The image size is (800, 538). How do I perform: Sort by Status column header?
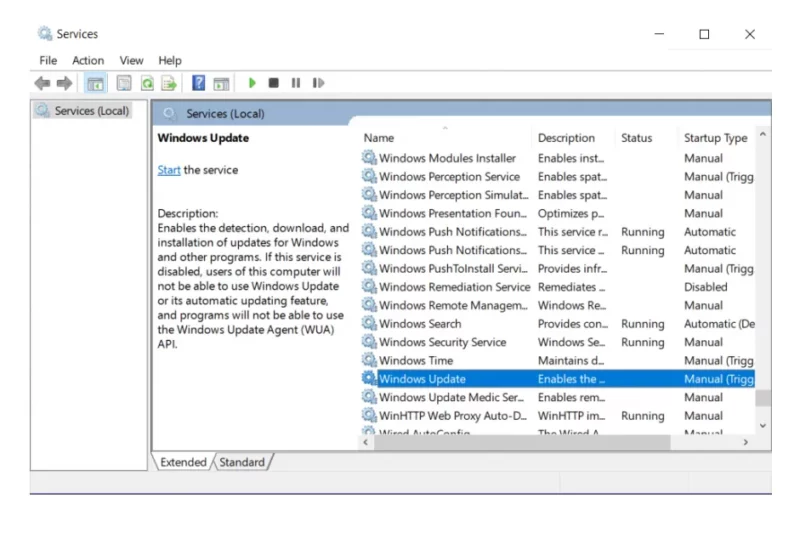coord(636,138)
